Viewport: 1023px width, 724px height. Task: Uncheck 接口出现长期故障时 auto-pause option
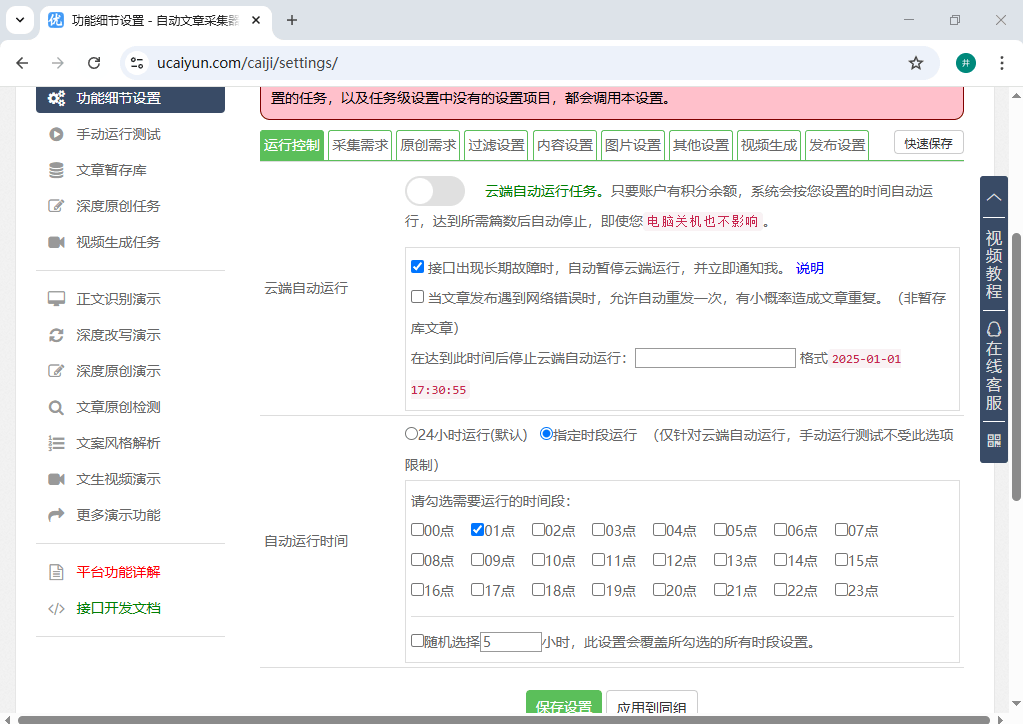click(x=417, y=266)
